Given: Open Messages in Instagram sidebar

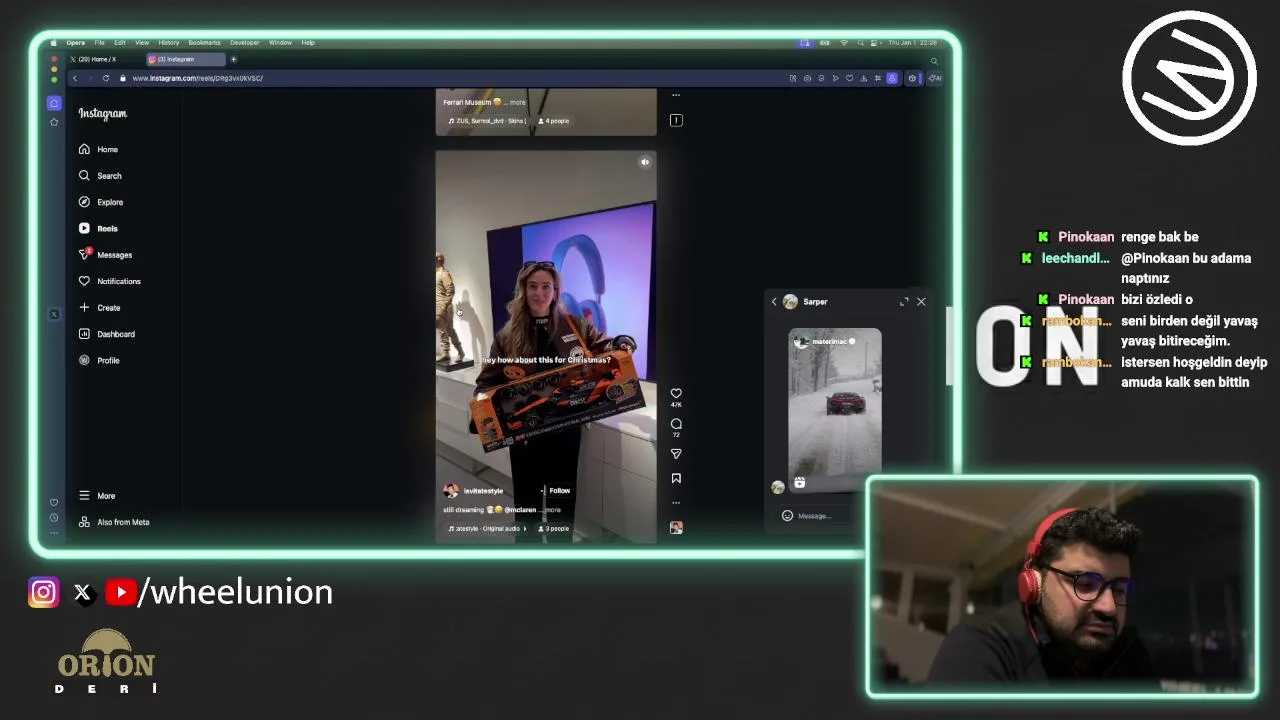Looking at the screenshot, I should [106, 255].
